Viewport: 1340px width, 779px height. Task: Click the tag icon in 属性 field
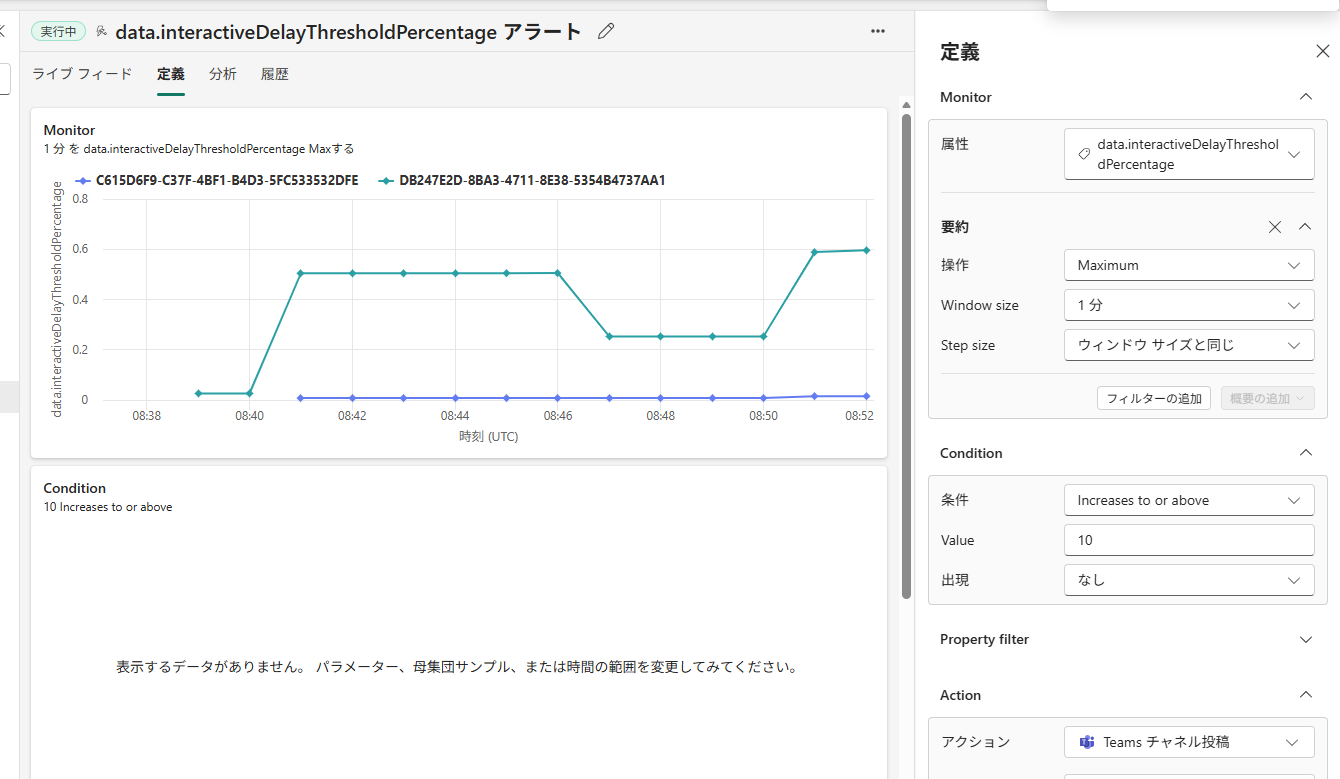click(x=1084, y=154)
